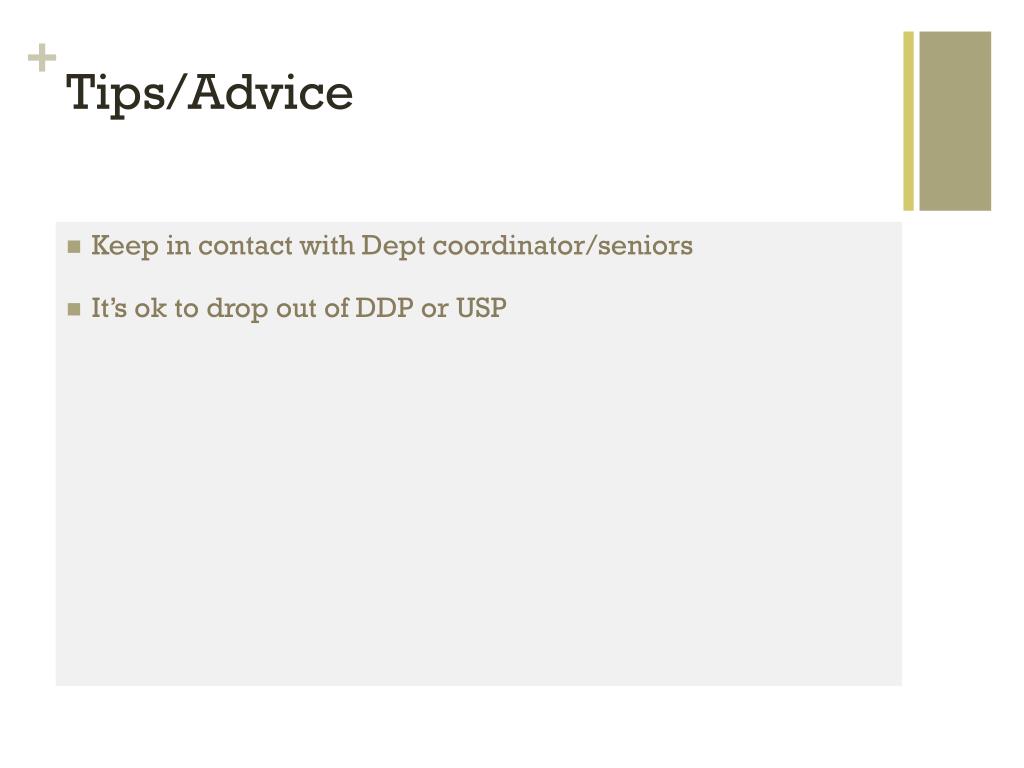The image size is (1024, 768).
Task: Click the word "with" in first bullet
Action: pos(327,246)
